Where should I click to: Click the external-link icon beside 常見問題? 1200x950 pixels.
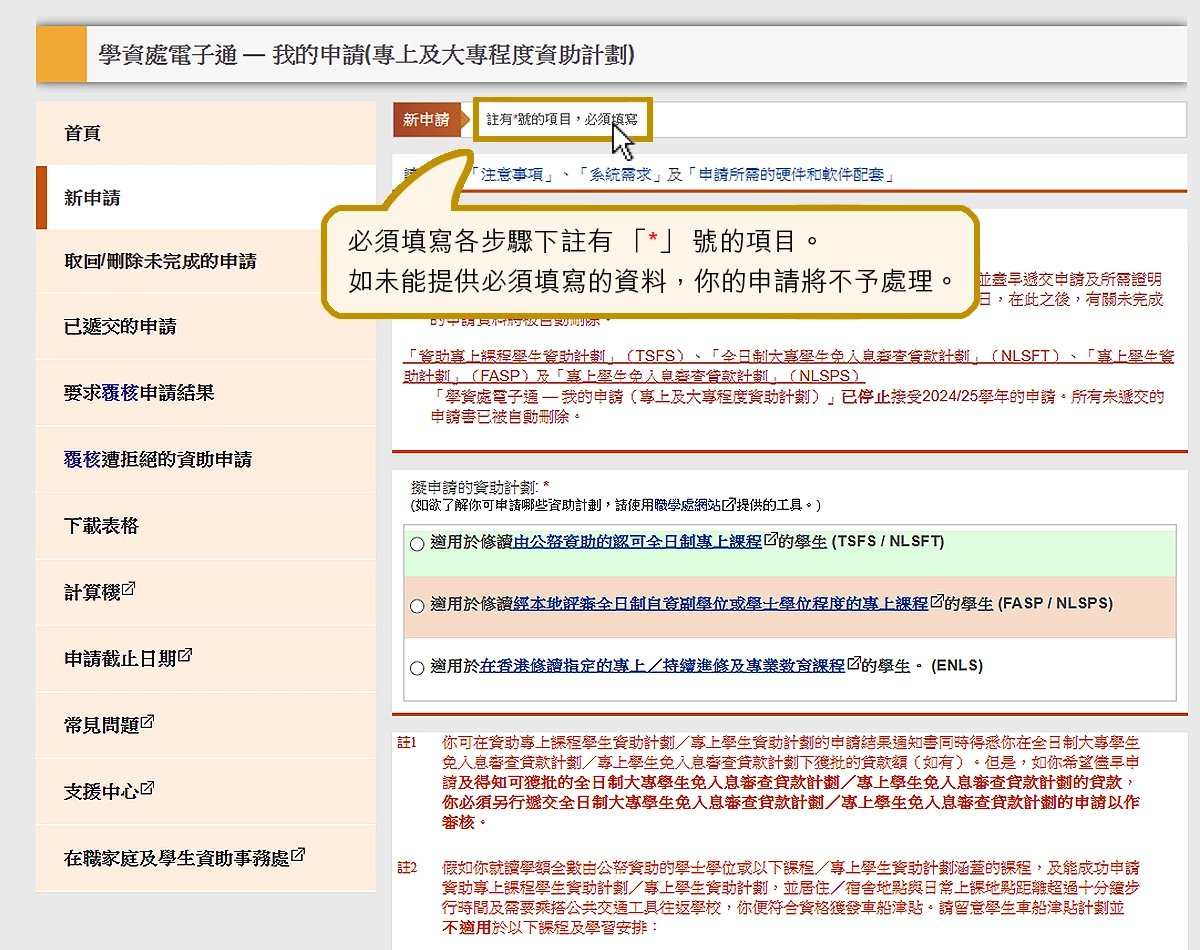pos(147,721)
